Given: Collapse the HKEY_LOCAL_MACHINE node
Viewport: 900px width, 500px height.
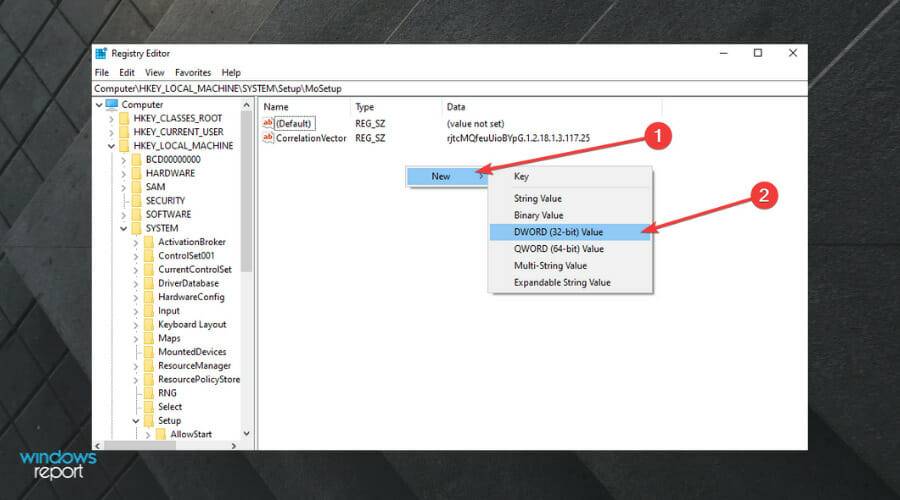Looking at the screenshot, I should [111, 146].
